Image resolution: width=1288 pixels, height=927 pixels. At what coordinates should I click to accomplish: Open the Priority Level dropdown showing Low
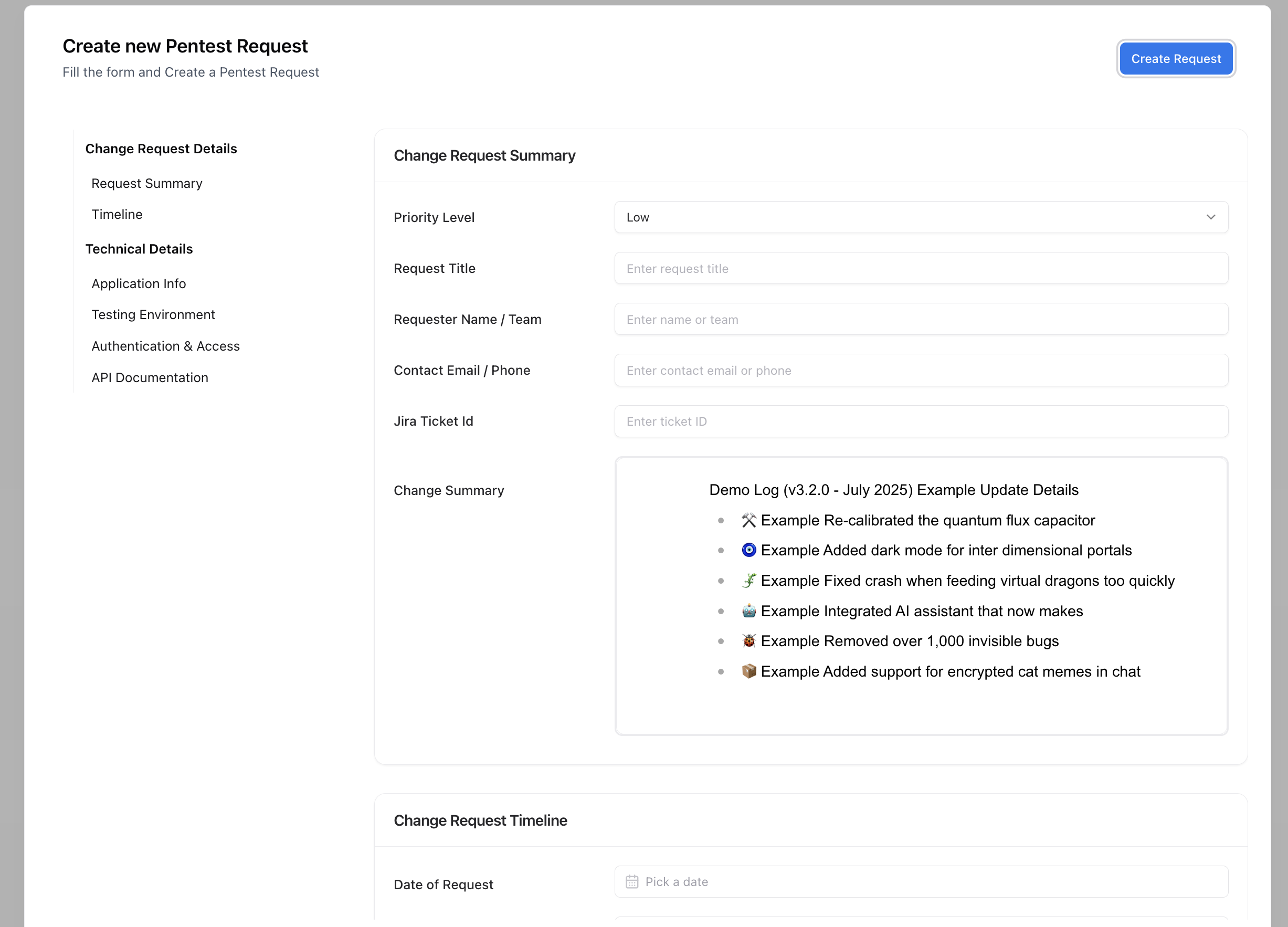coord(921,217)
